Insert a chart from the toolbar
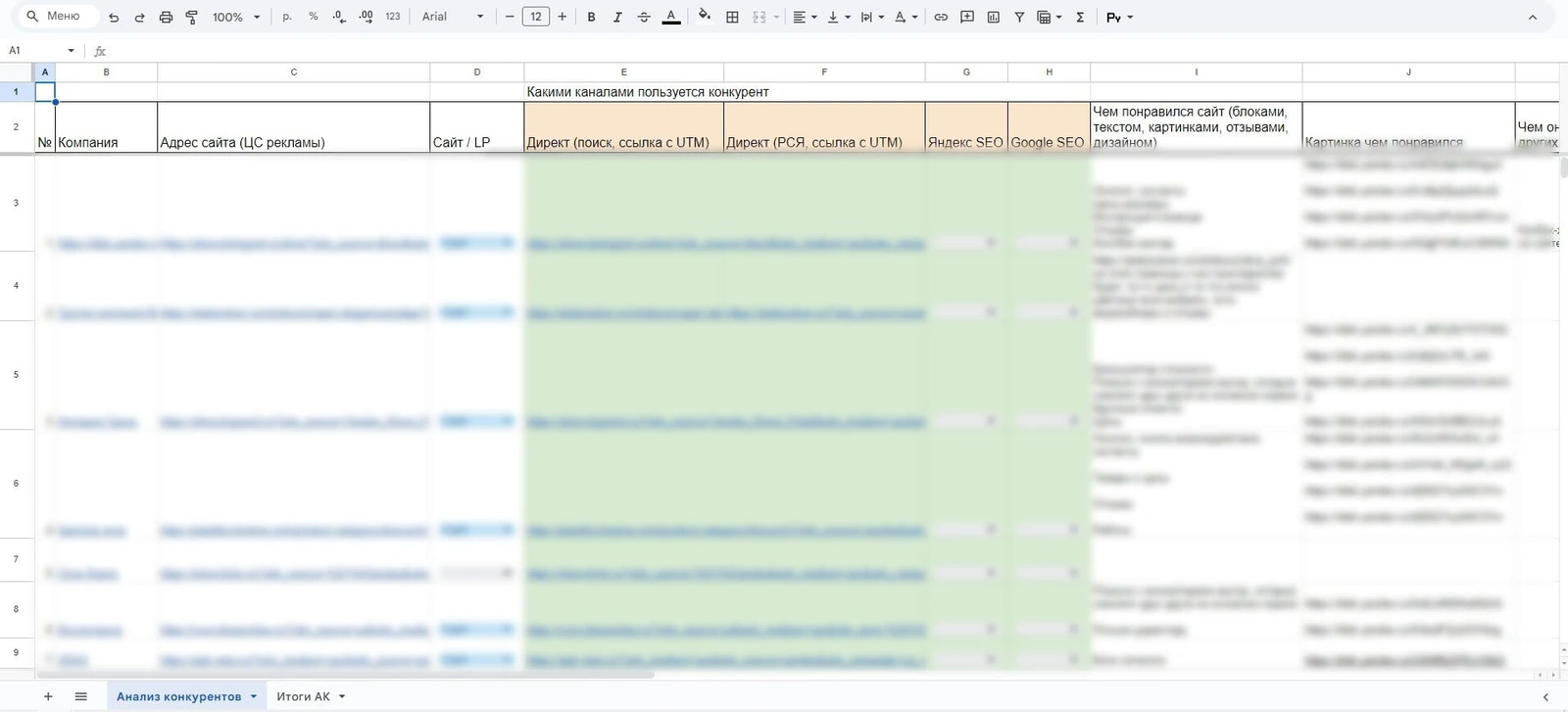The image size is (1568, 712). click(x=994, y=17)
